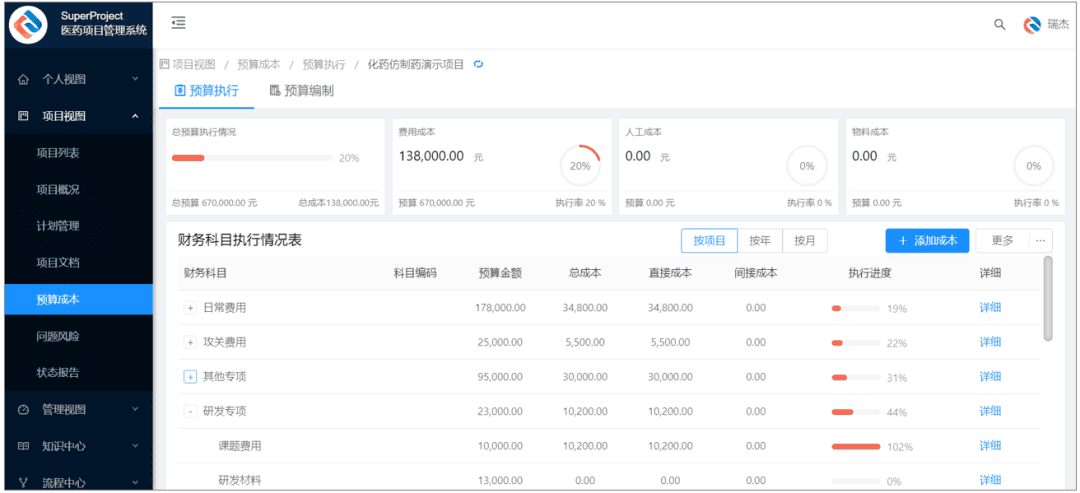Click the user avatar icon next to 瑞杰
This screenshot has width=1080, height=493.
[1031, 25]
